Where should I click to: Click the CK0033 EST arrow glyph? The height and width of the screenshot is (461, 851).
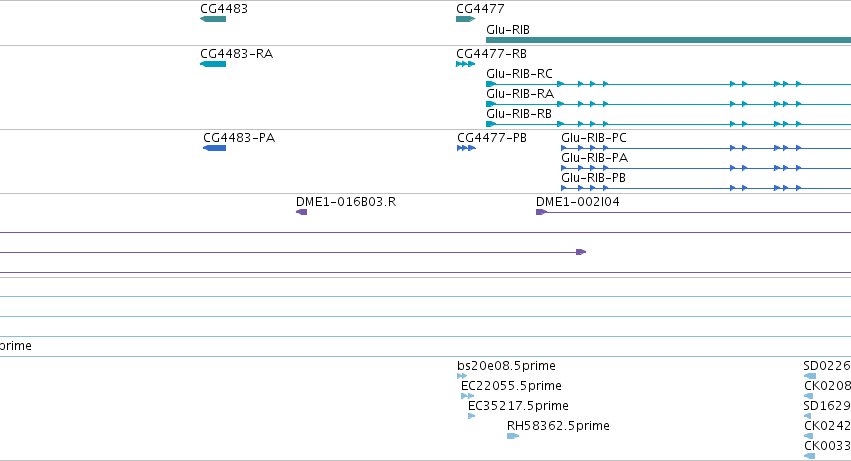pyautogui.click(x=810, y=456)
